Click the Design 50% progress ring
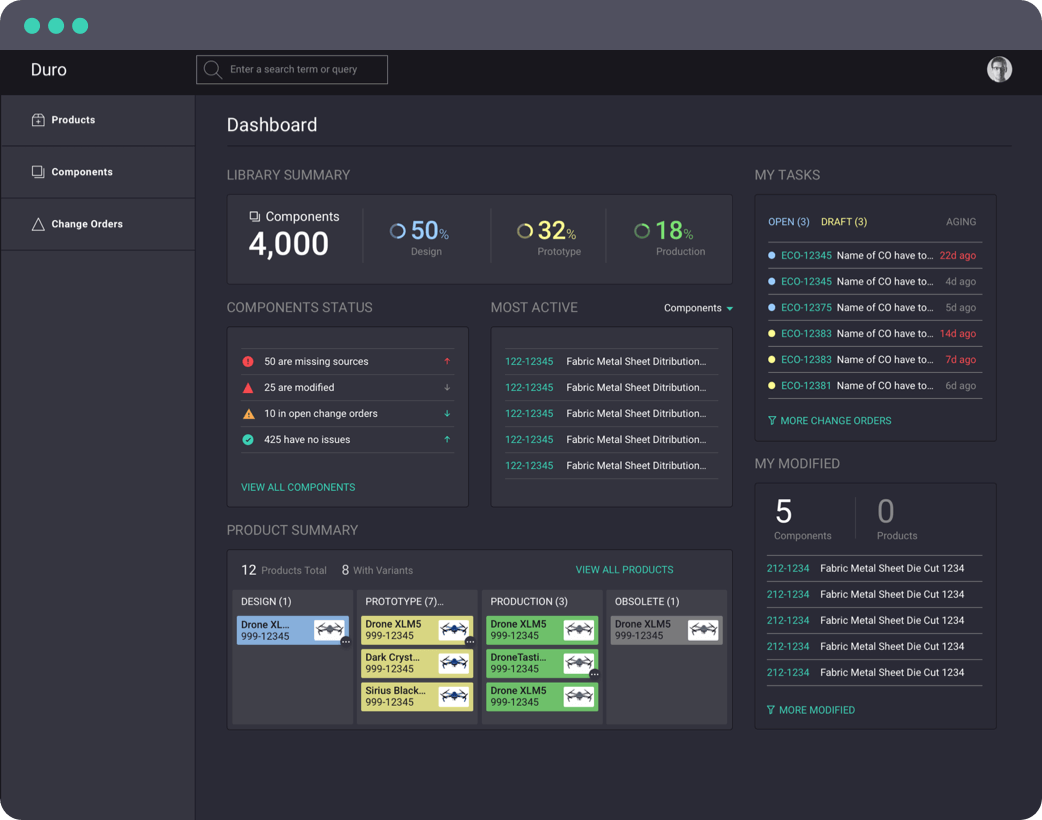The image size is (1042, 820). pos(397,231)
